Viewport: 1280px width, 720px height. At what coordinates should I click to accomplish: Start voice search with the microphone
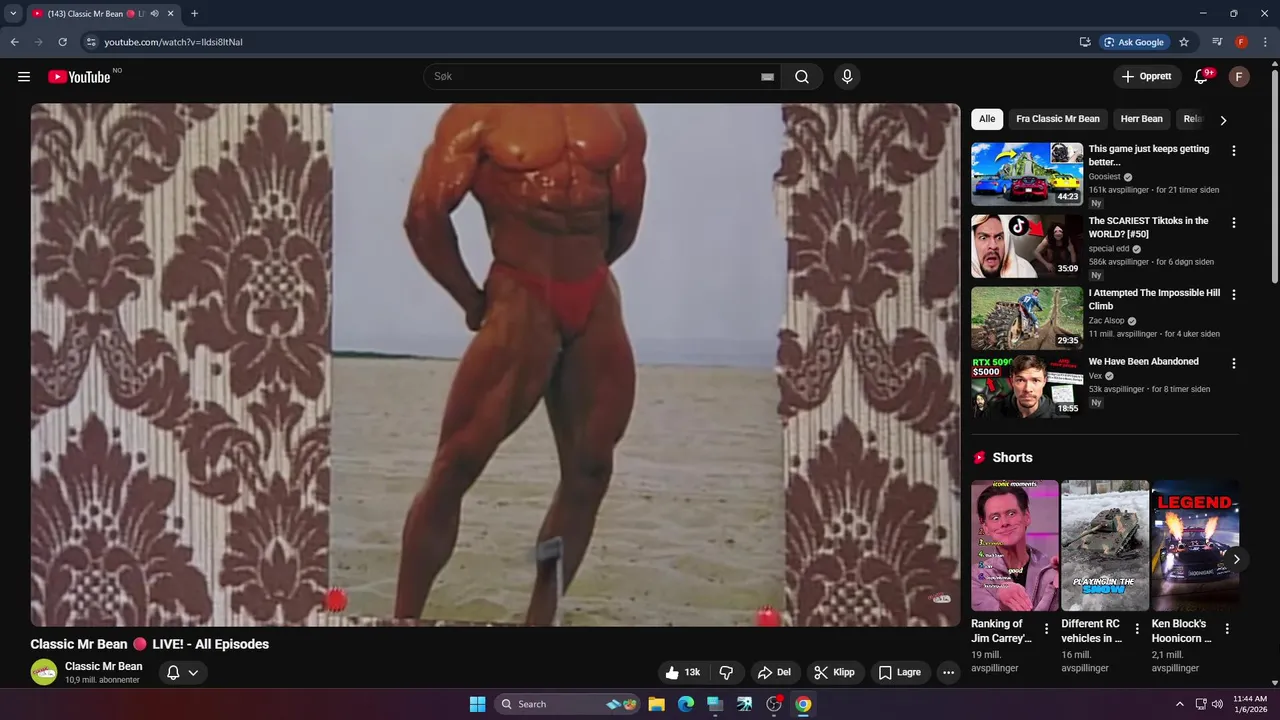click(847, 77)
